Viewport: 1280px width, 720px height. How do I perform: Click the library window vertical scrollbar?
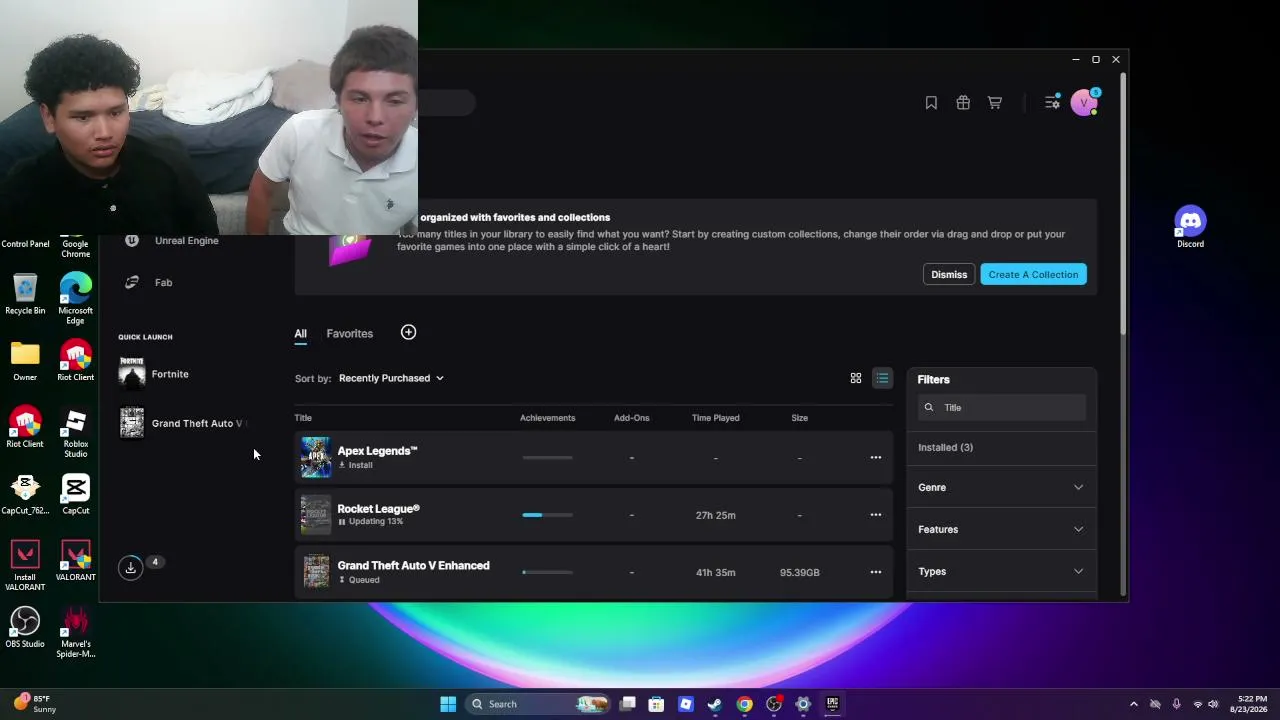[x=1124, y=203]
